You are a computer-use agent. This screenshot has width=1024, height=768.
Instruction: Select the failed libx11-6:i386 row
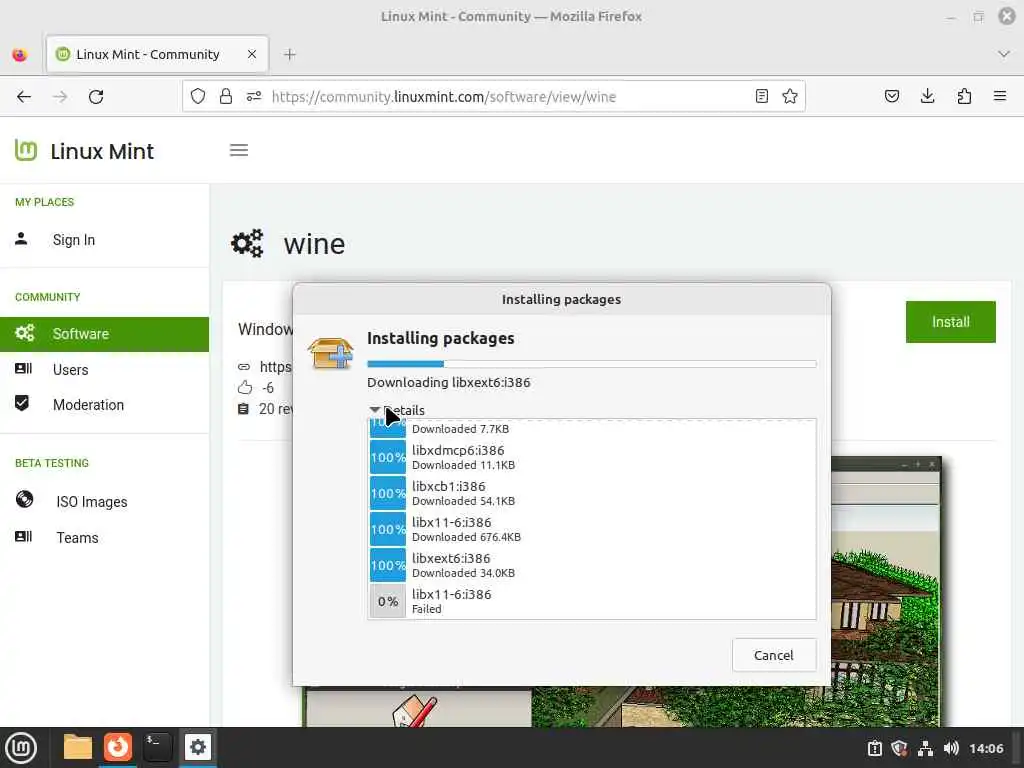pos(592,601)
